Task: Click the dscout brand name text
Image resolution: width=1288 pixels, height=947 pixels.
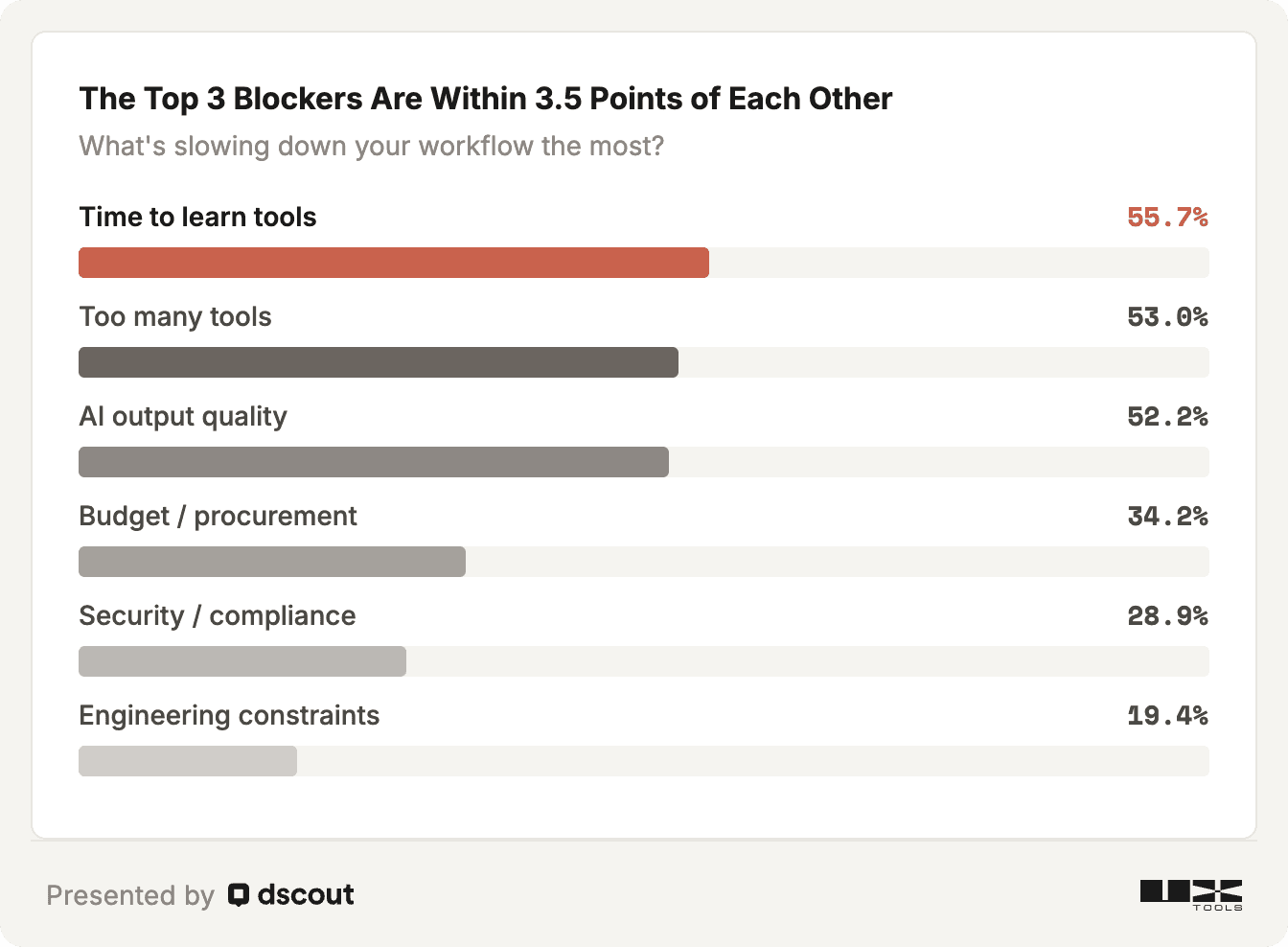Action: [x=306, y=894]
